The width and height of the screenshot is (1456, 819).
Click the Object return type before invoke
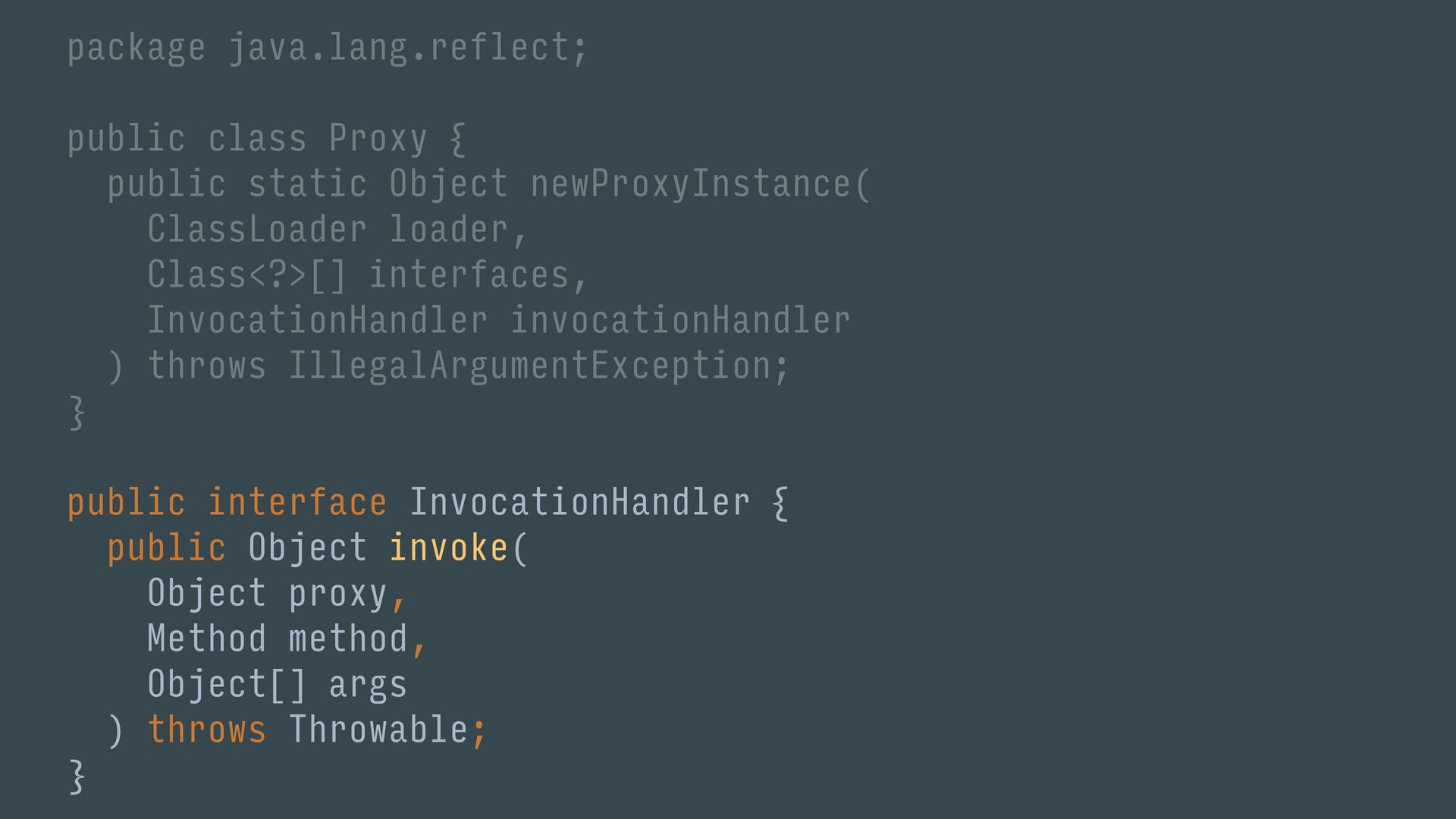307,549
